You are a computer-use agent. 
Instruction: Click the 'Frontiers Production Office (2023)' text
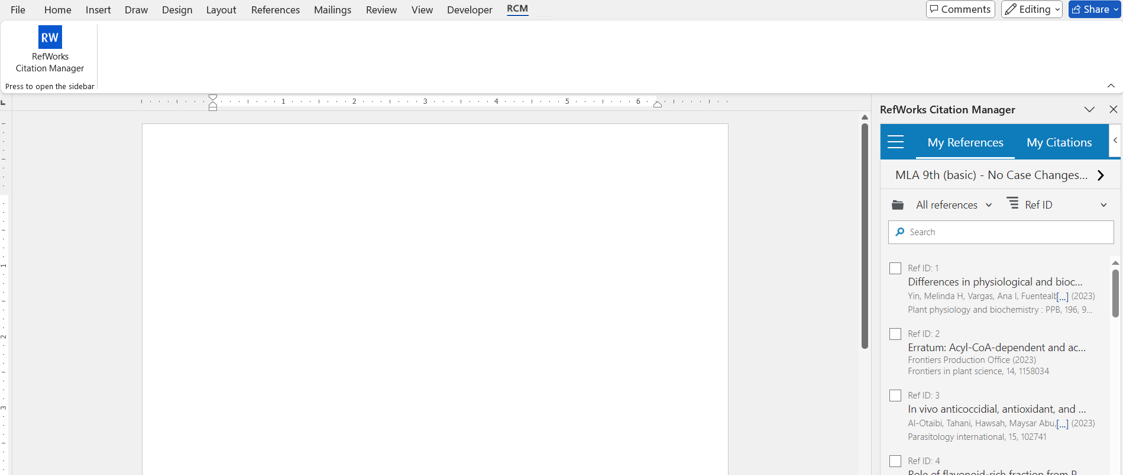click(x=970, y=360)
